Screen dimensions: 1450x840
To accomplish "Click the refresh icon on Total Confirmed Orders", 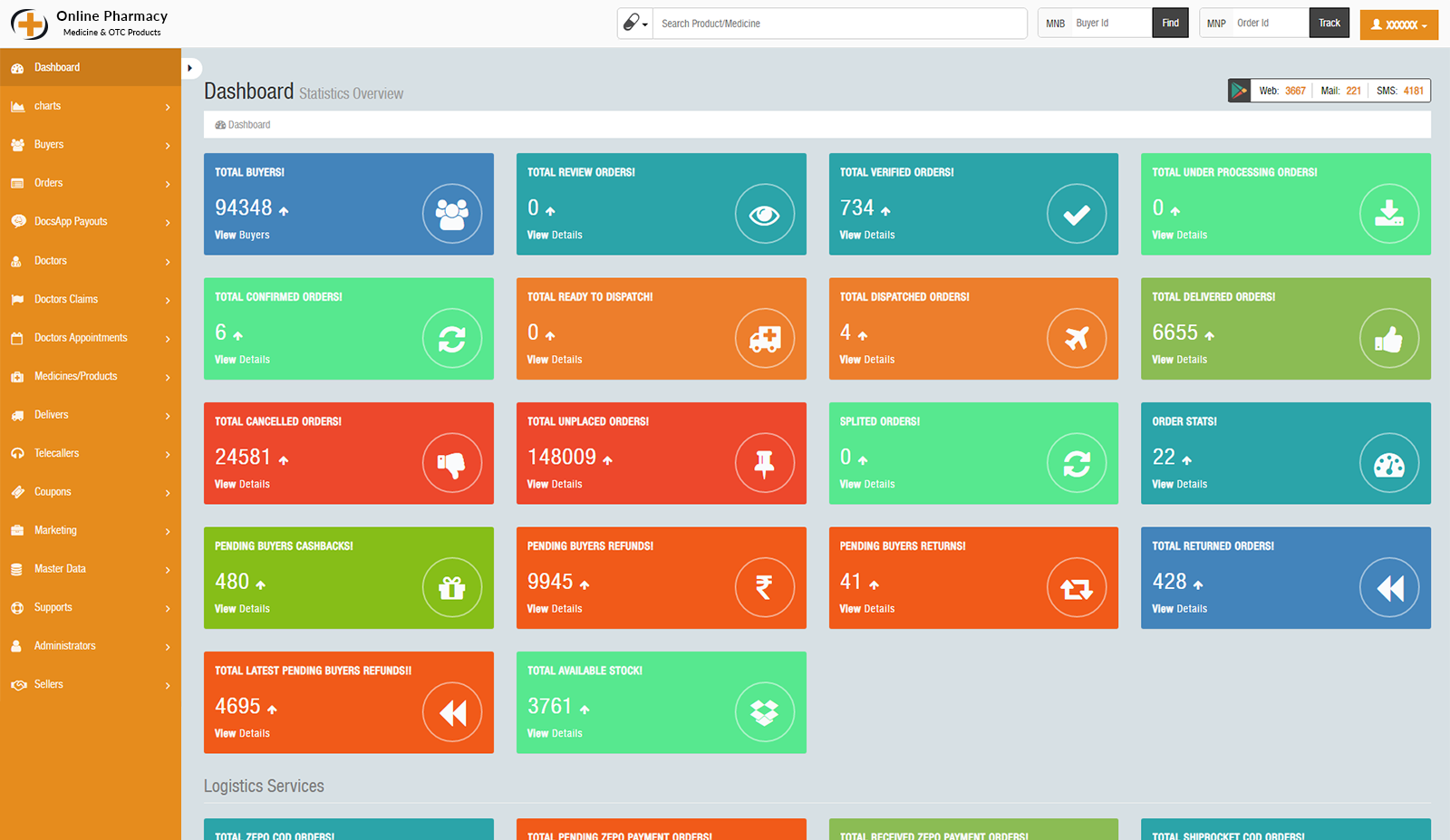I will 452,339.
